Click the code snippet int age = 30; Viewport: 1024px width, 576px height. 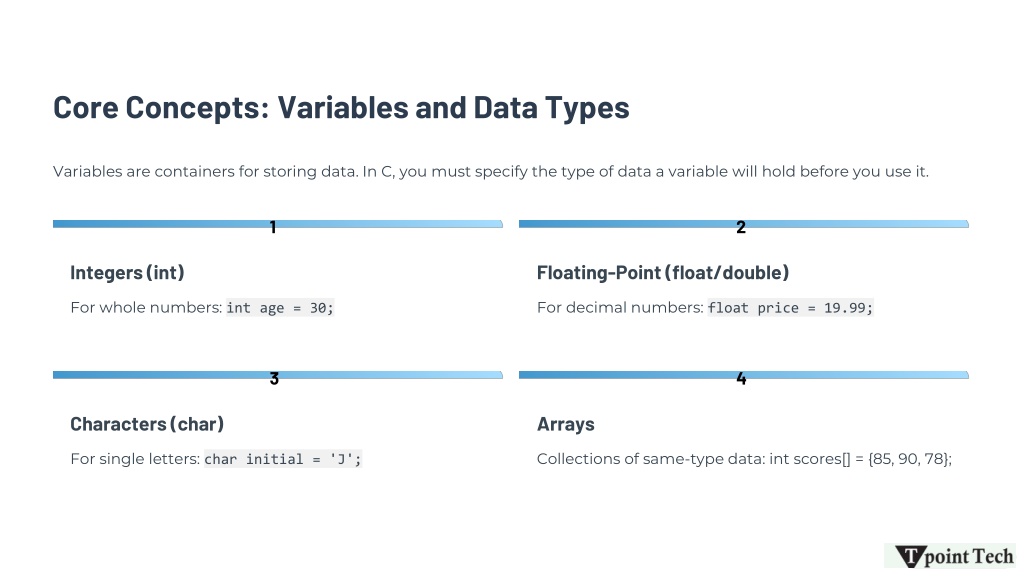(x=280, y=308)
